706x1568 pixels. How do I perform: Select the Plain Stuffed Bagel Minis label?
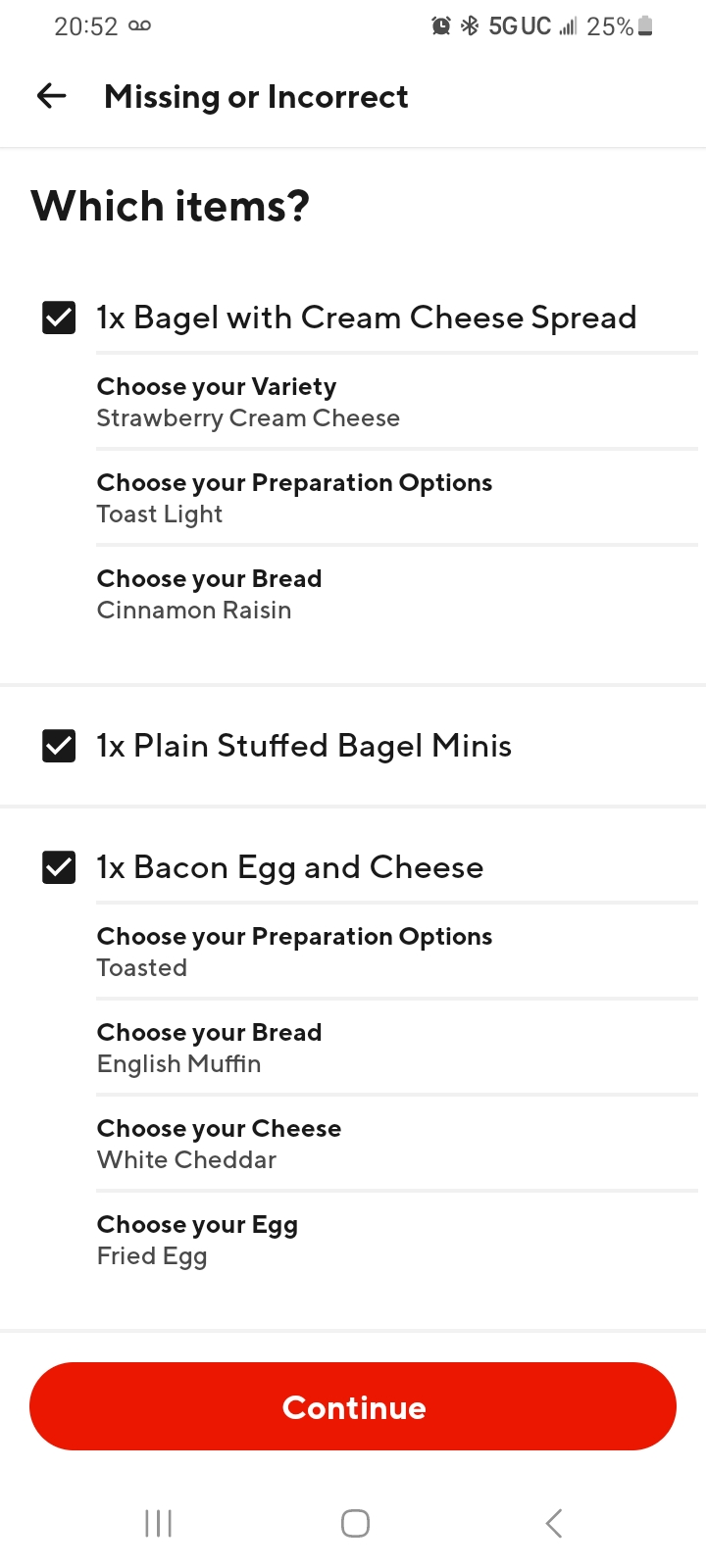304,746
